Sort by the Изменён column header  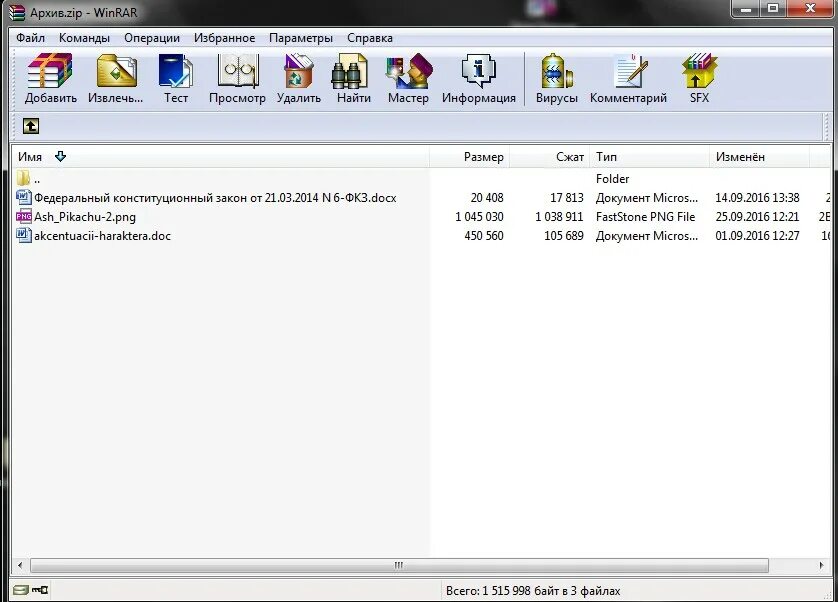(759, 157)
